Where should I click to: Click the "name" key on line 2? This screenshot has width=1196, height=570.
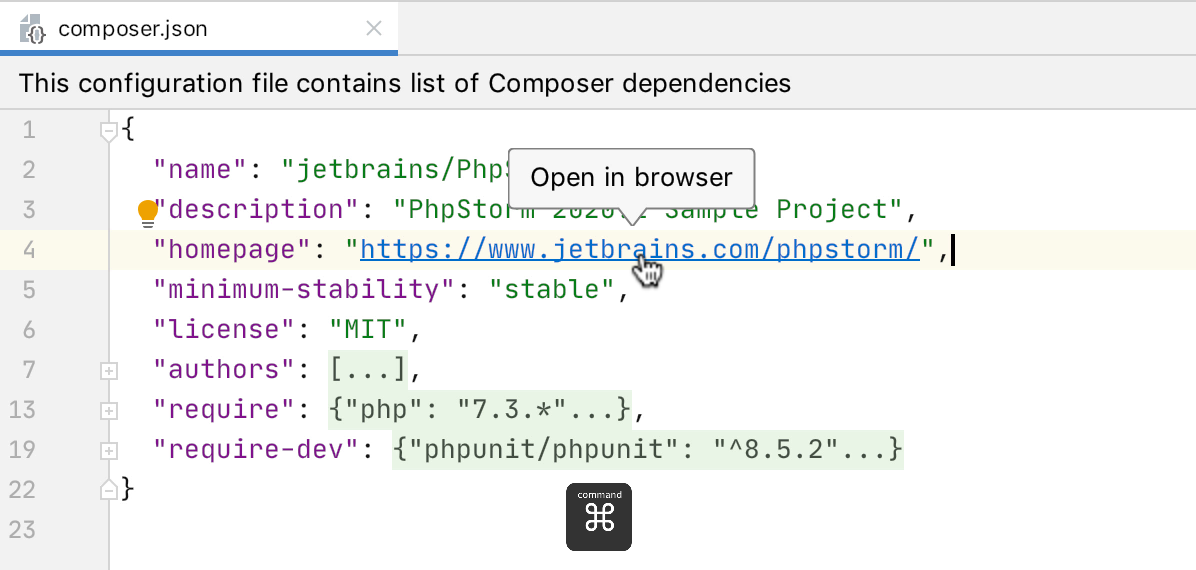click(x=201, y=169)
